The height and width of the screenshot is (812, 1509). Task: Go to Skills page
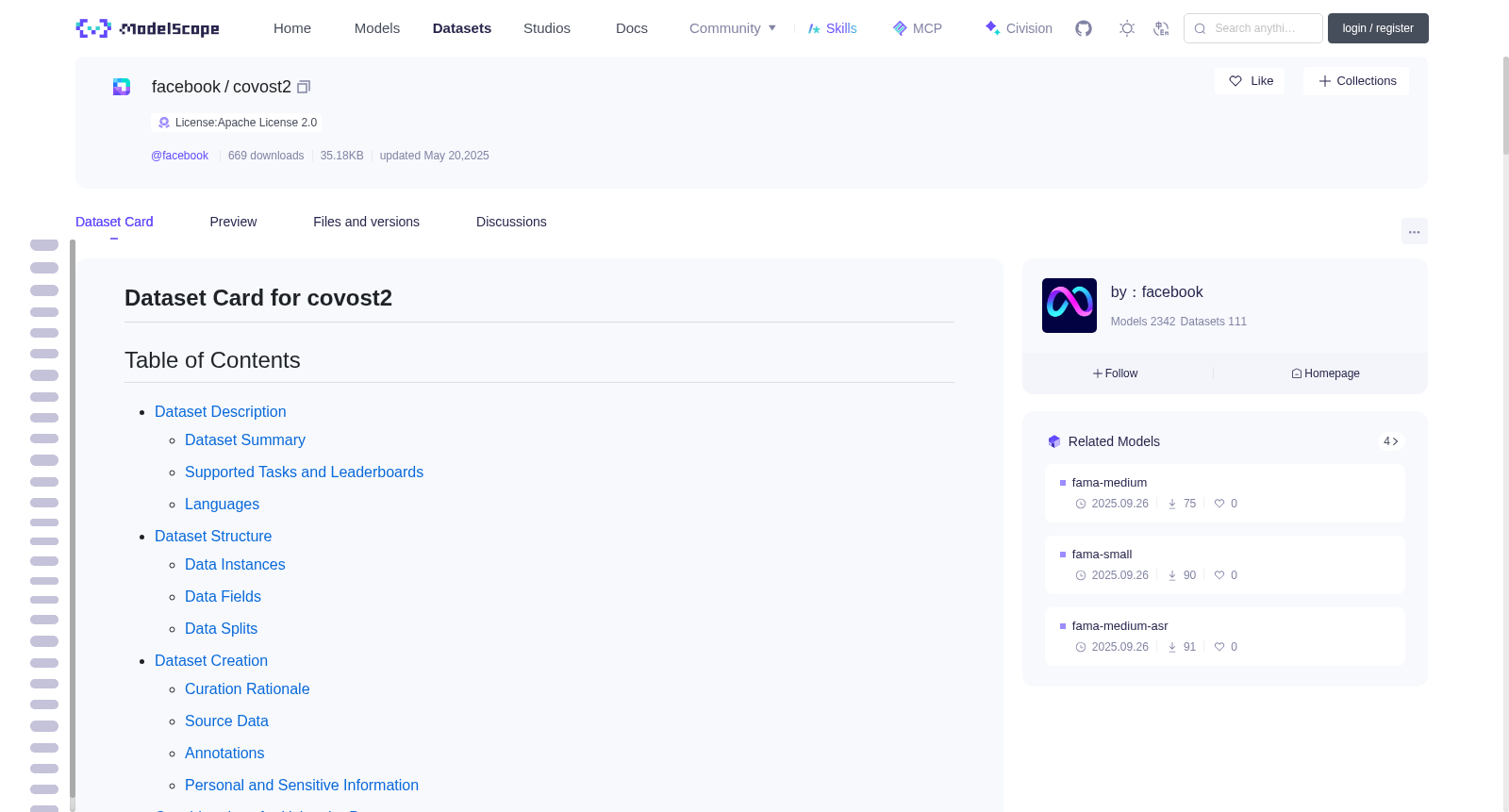tap(833, 28)
